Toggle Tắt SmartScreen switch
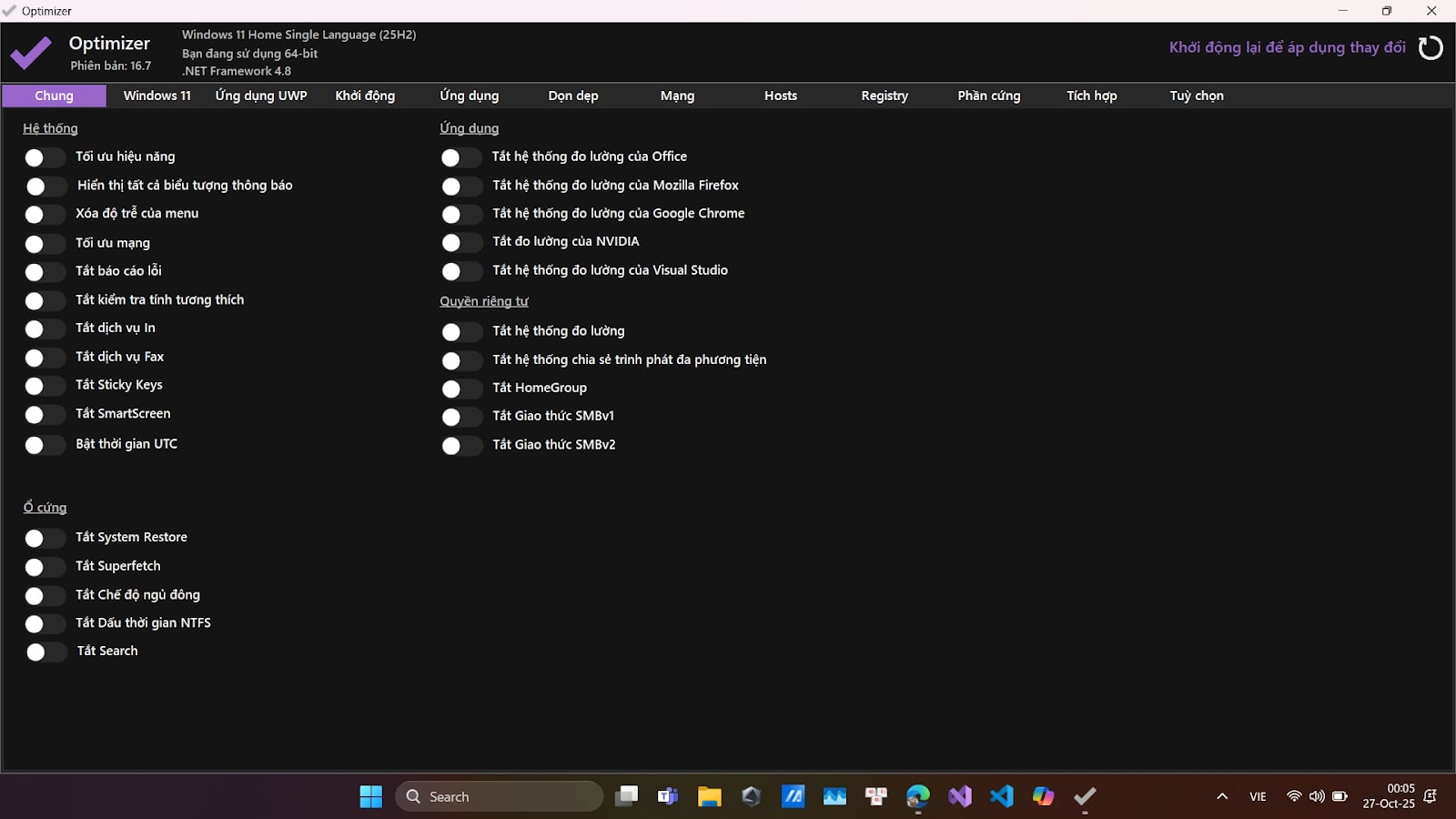The image size is (1456, 819). 44,415
